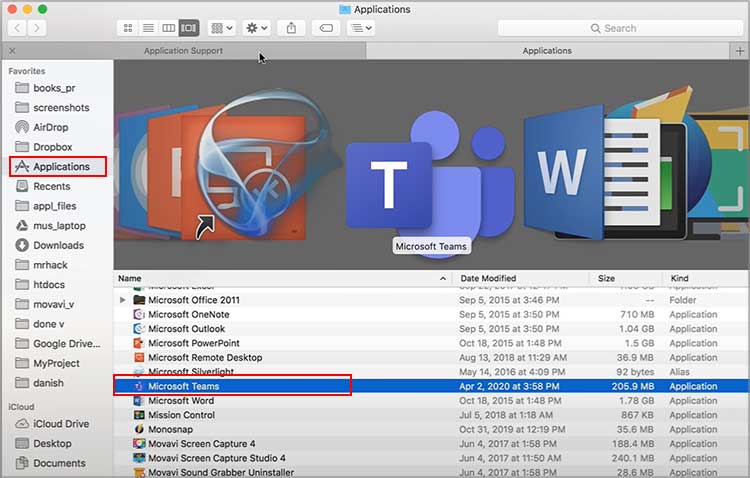Select the Microsoft Teams row
The image size is (750, 478).
[431, 386]
